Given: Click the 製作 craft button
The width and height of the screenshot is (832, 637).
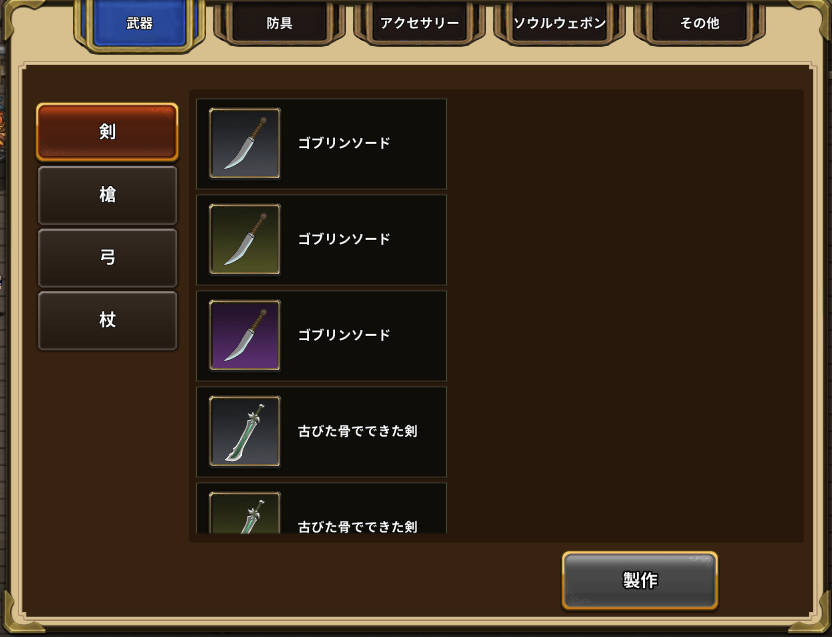Looking at the screenshot, I should click(640, 580).
